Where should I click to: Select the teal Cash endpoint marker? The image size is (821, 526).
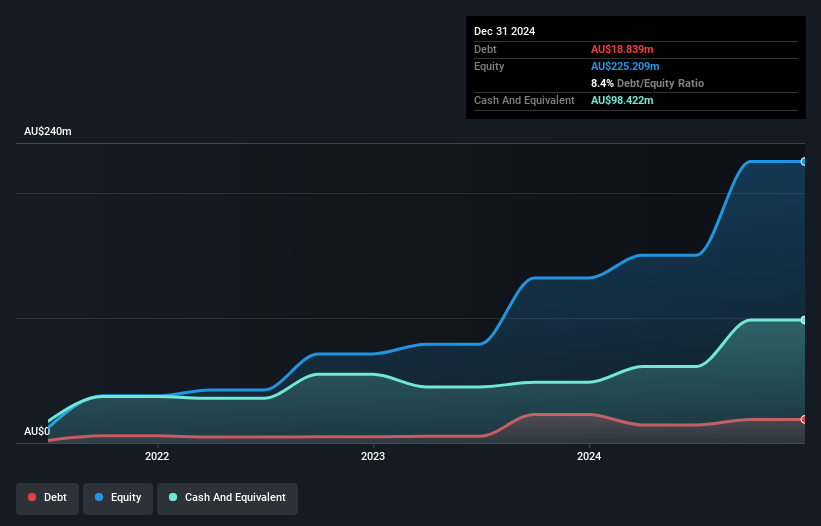click(x=804, y=320)
